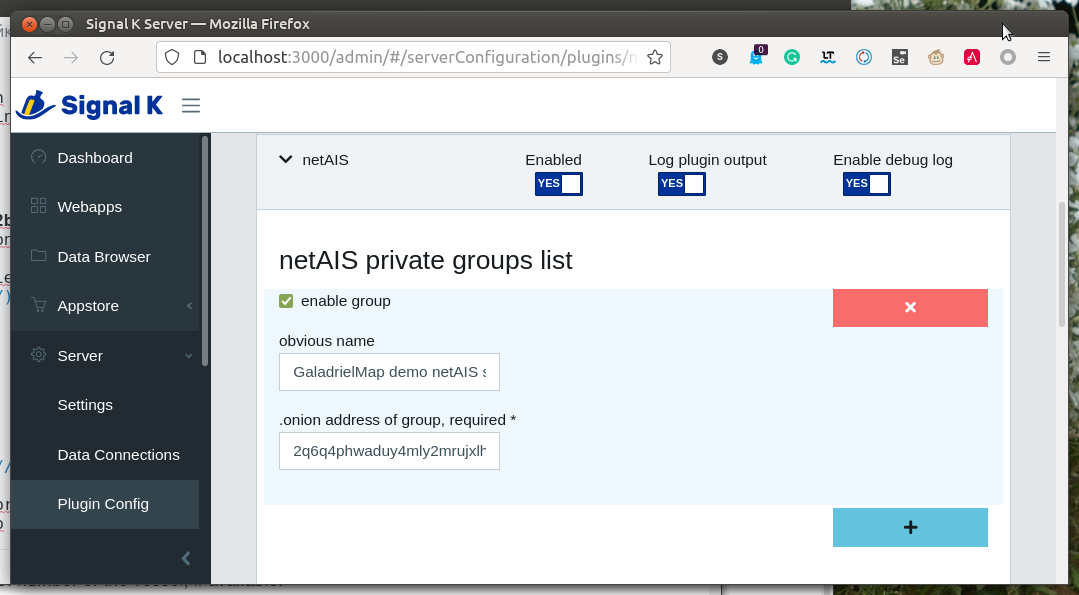Image resolution: width=1079 pixels, height=595 pixels.
Task: Open the Data Browser menu item
Action: tap(105, 257)
